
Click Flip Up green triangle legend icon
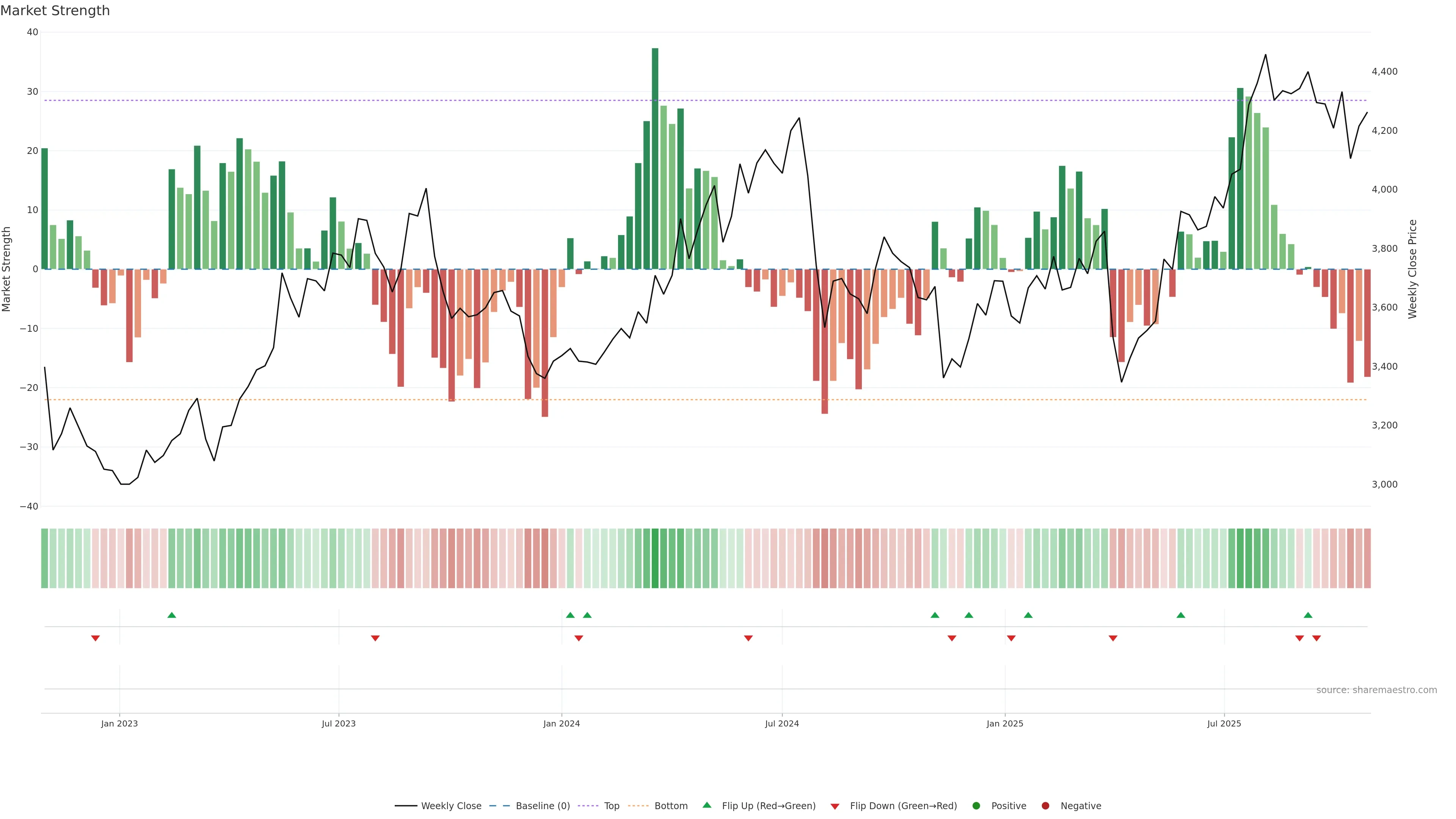point(706,805)
